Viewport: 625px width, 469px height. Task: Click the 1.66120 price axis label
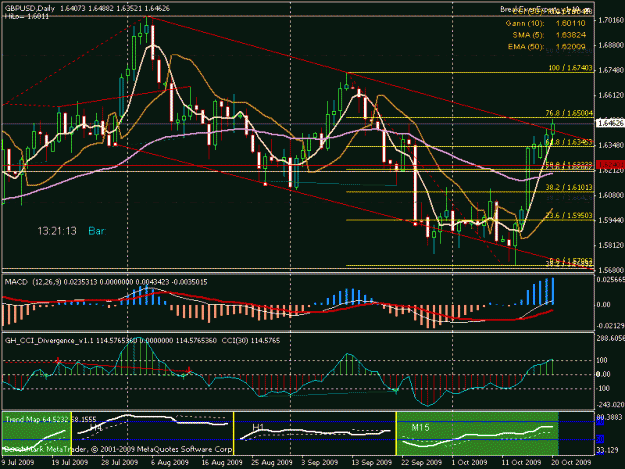(611, 95)
